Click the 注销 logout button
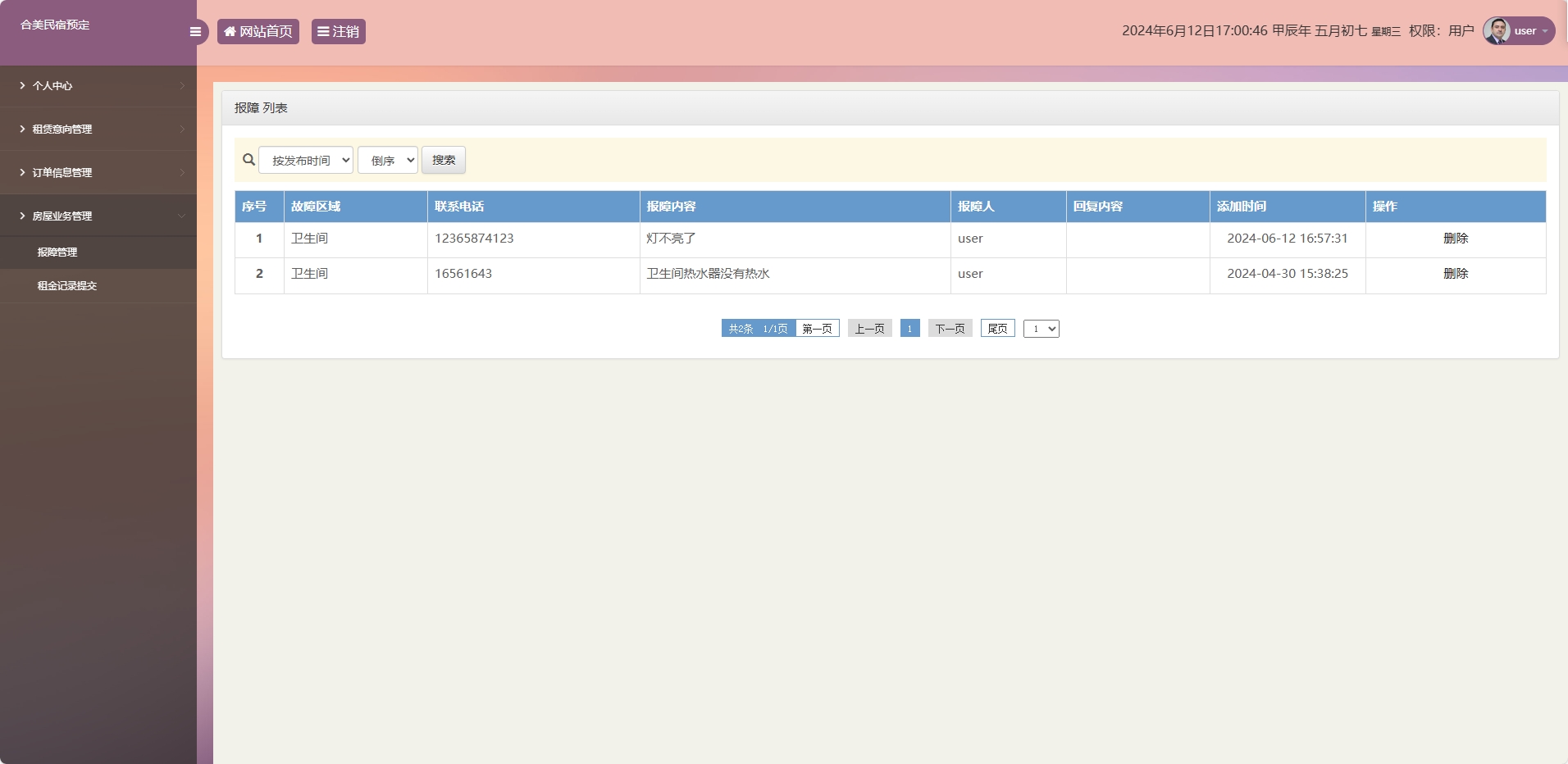This screenshot has height=764, width=1568. 338,32
